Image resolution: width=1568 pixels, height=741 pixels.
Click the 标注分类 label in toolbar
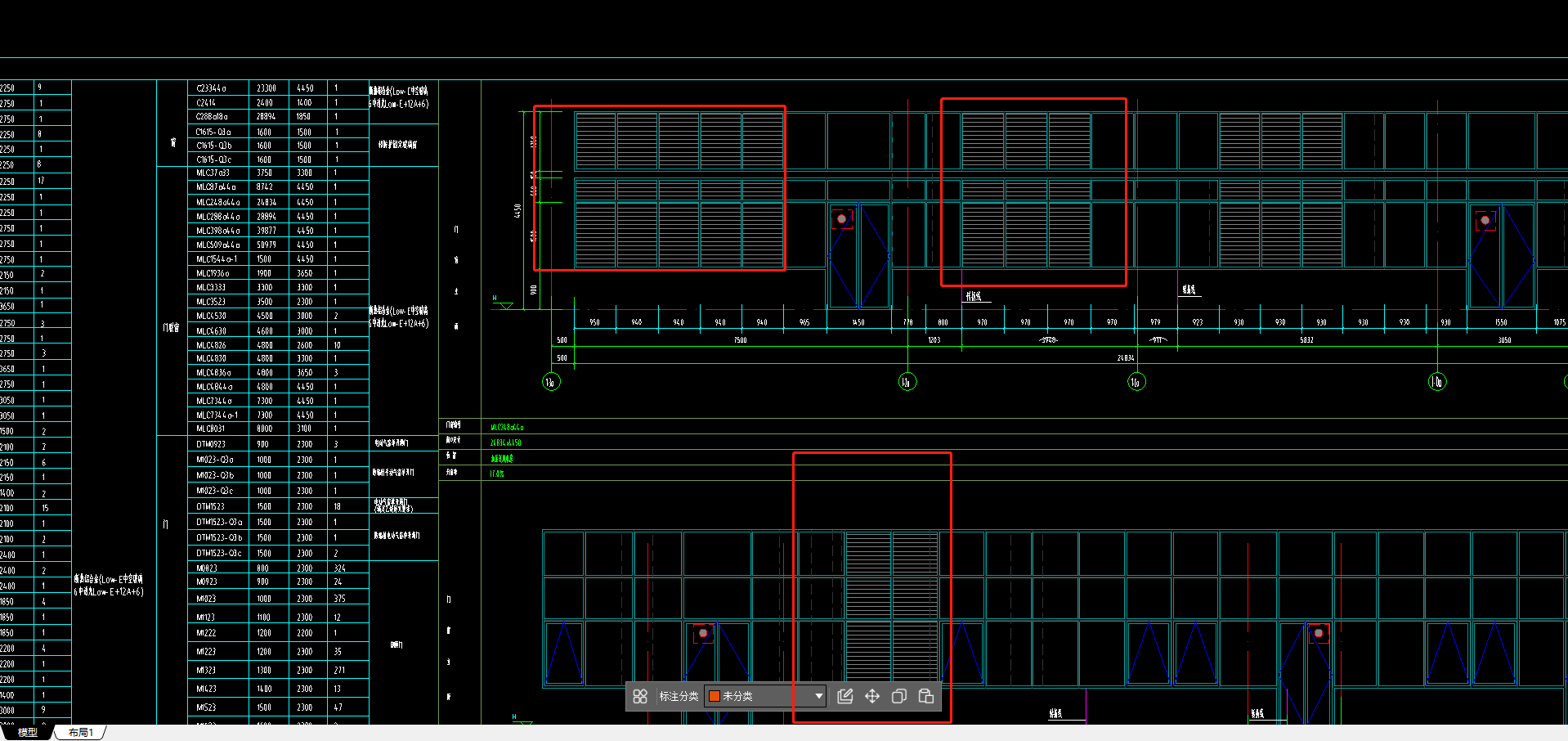point(679,696)
